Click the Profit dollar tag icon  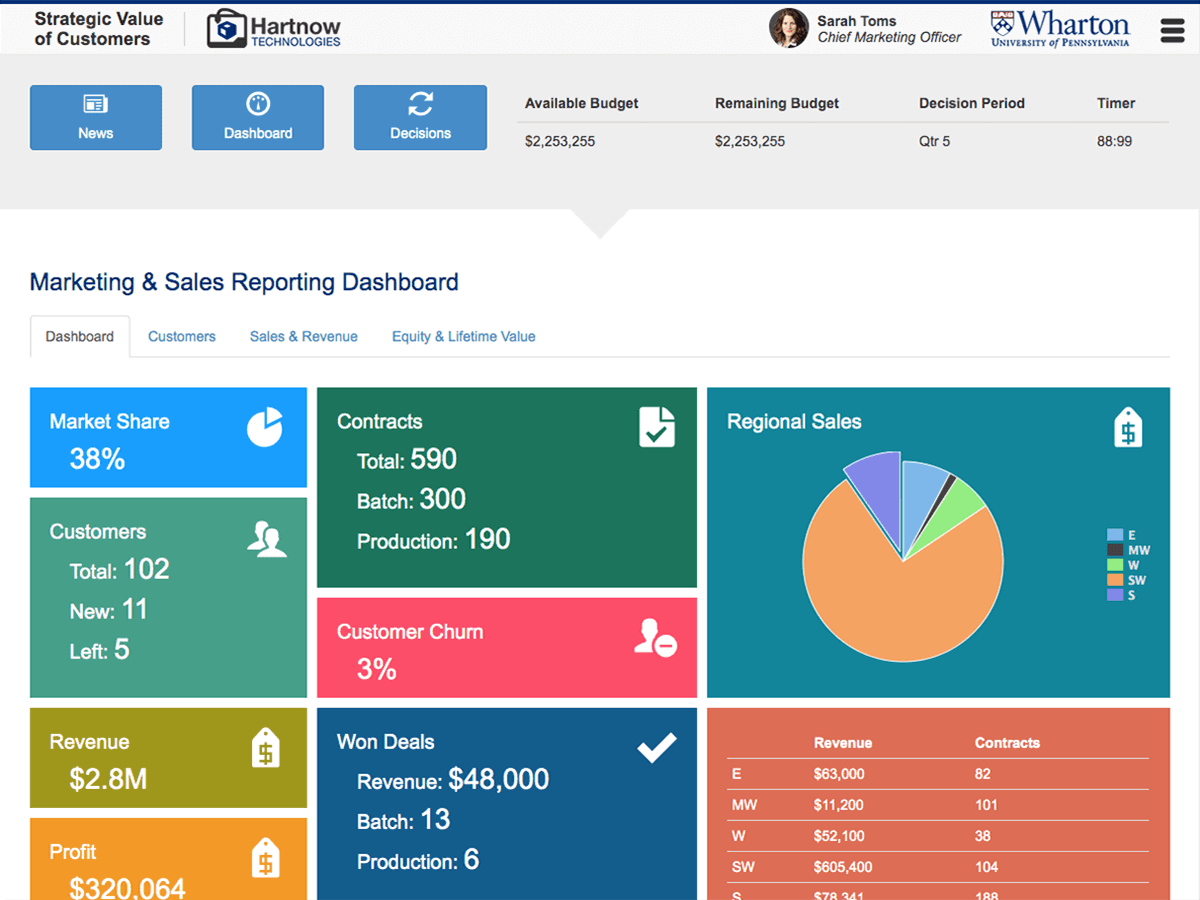[265, 858]
